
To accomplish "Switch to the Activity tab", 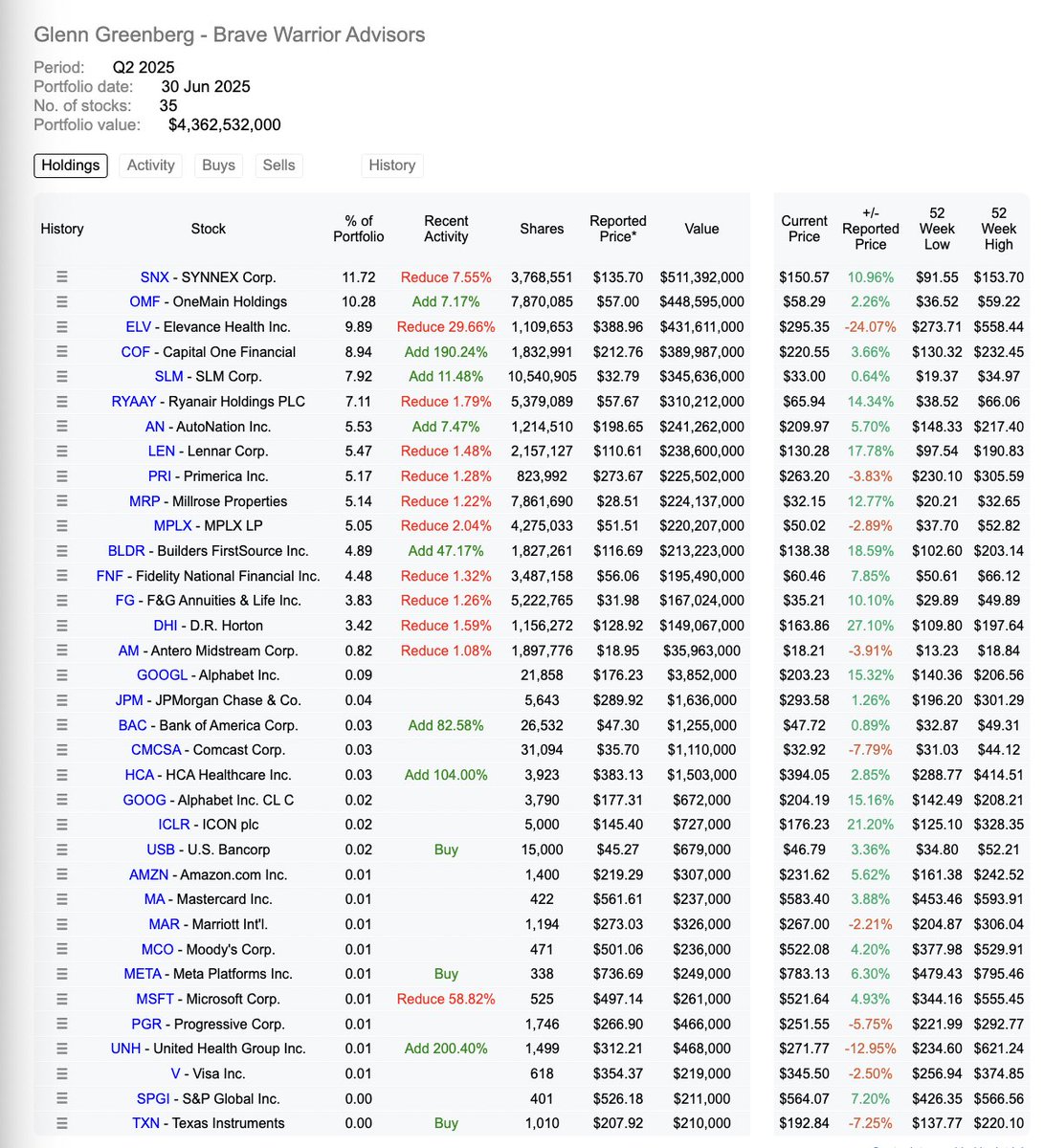I will tap(151, 166).
